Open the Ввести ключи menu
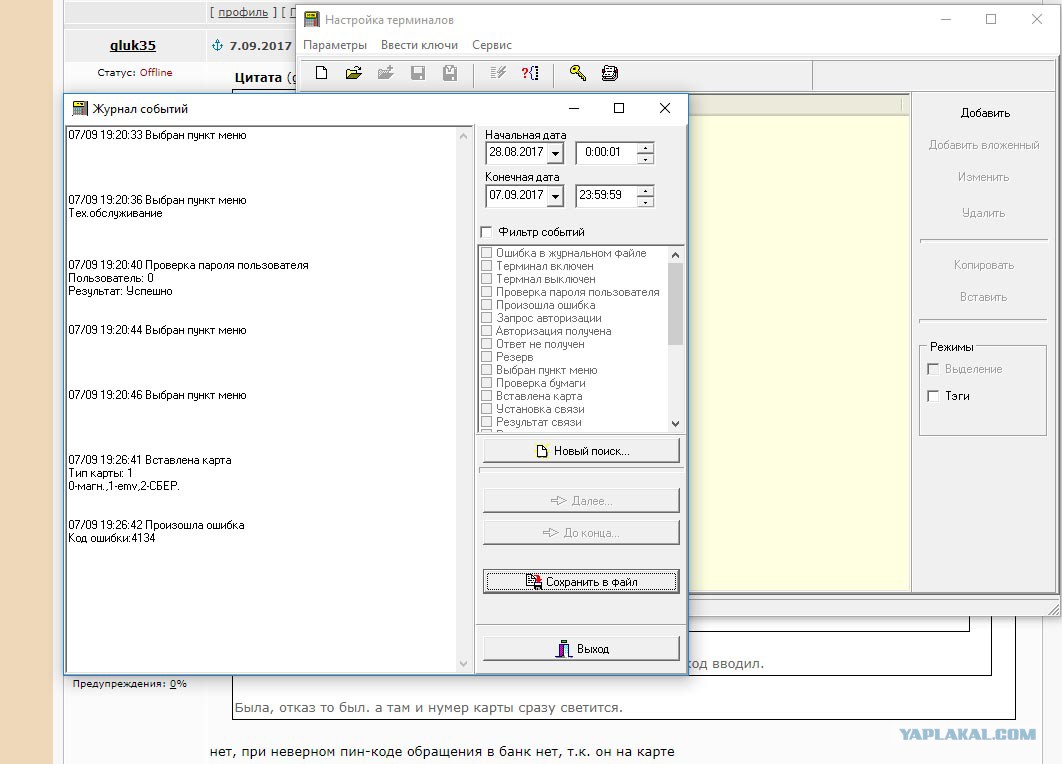The width and height of the screenshot is (1062, 764). (x=419, y=45)
